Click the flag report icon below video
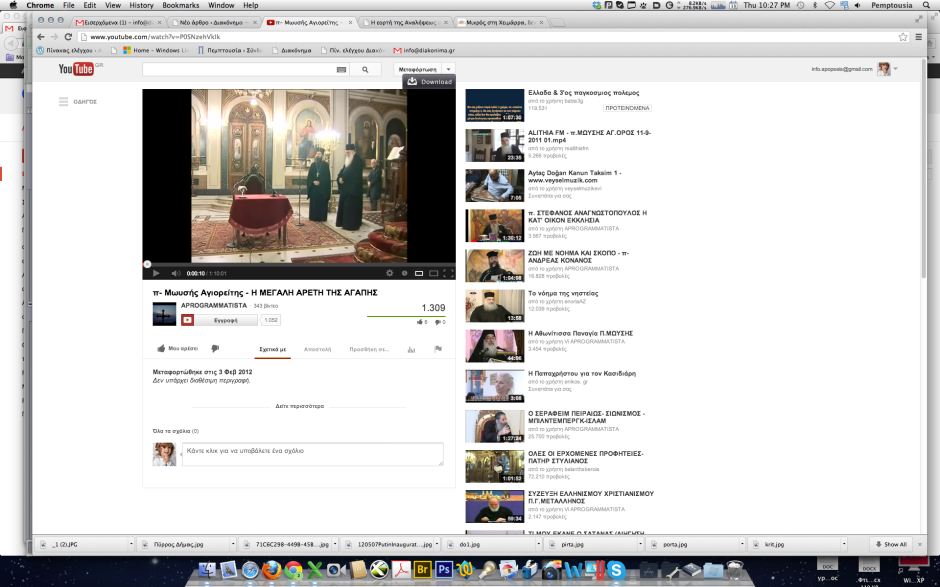 438,349
